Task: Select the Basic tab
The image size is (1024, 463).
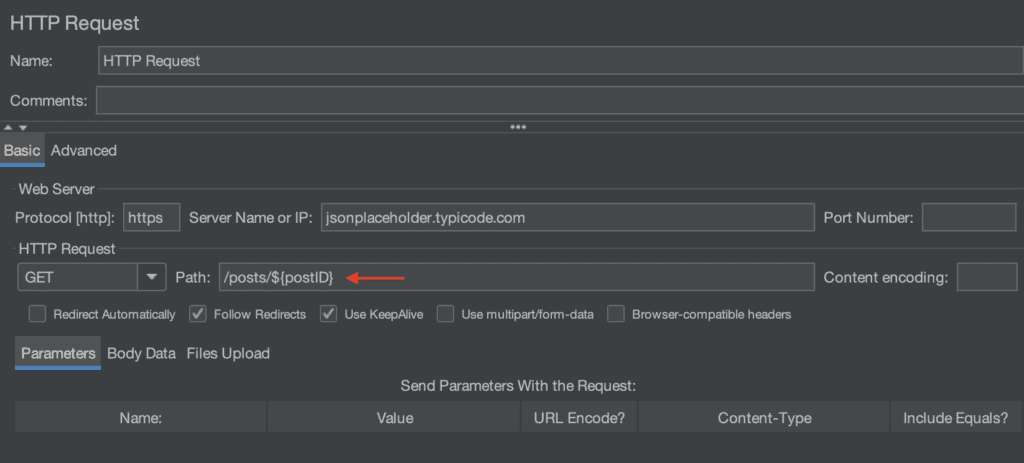Action: click(22, 151)
